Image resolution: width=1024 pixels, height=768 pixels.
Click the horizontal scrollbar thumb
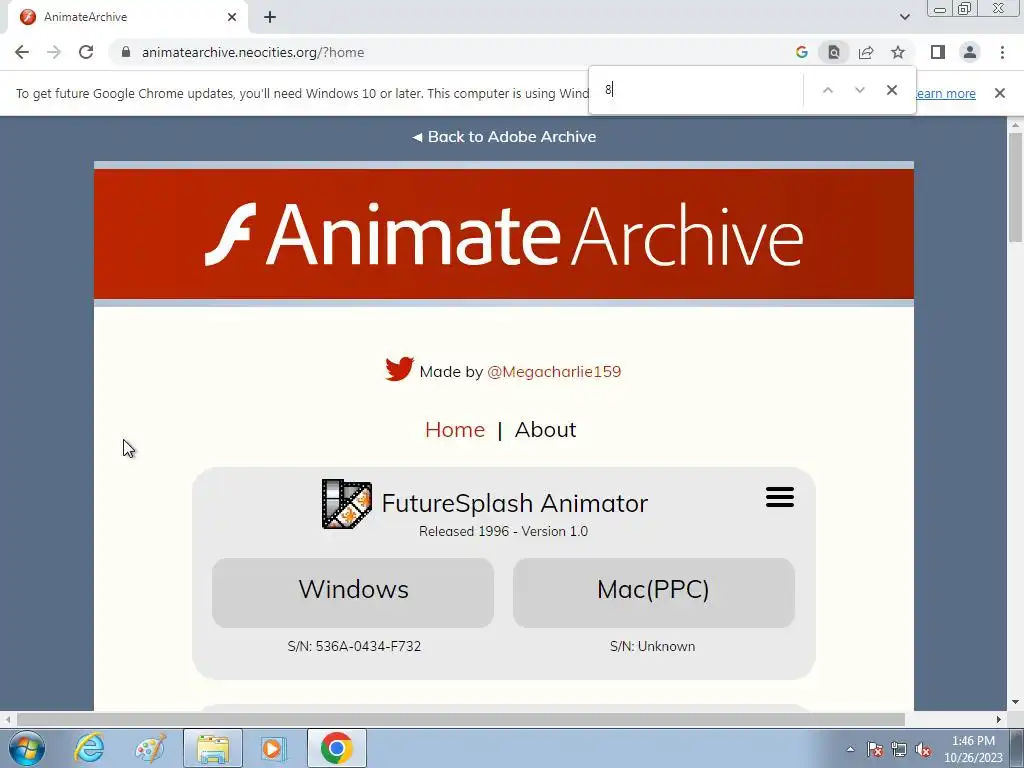(x=460, y=720)
